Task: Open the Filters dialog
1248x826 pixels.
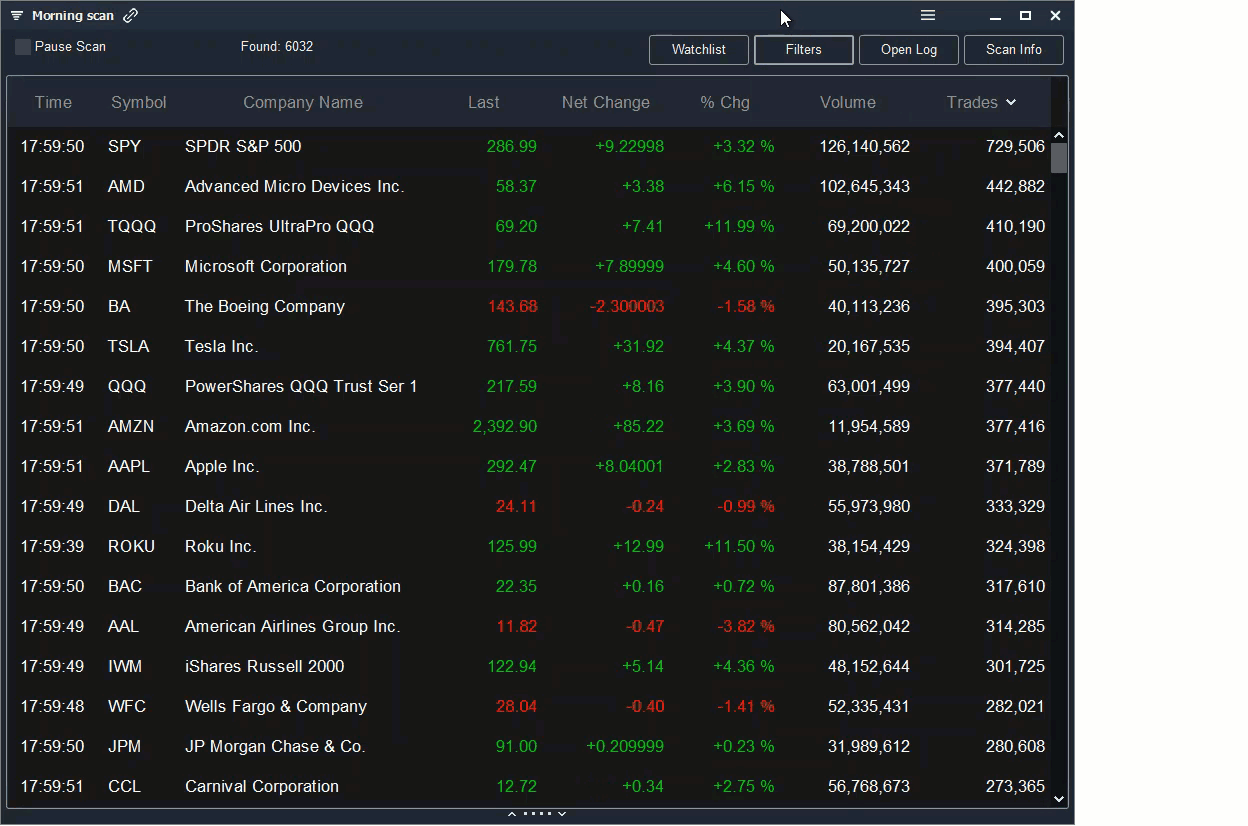Action: (803, 49)
